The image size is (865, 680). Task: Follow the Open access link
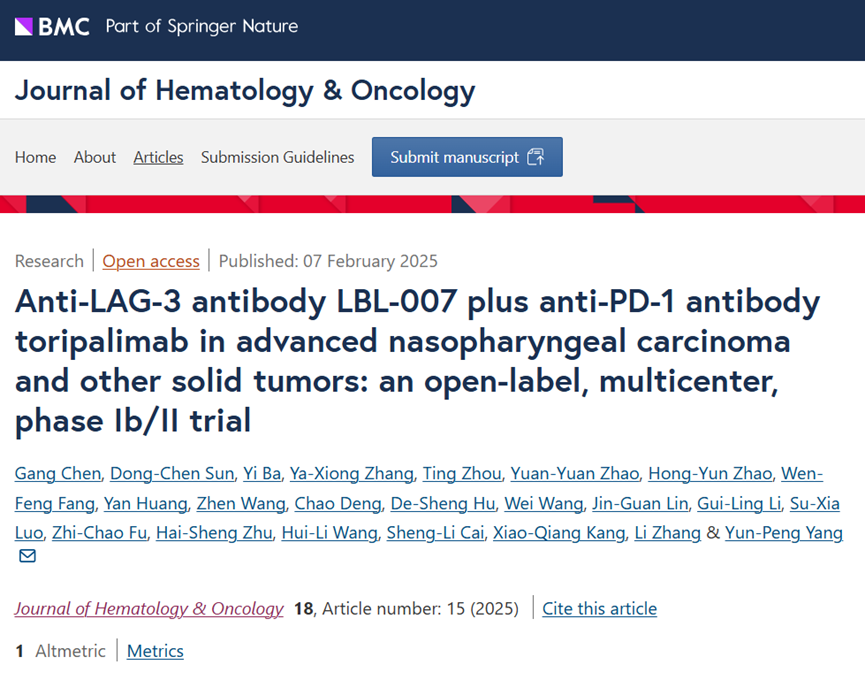tap(151, 261)
